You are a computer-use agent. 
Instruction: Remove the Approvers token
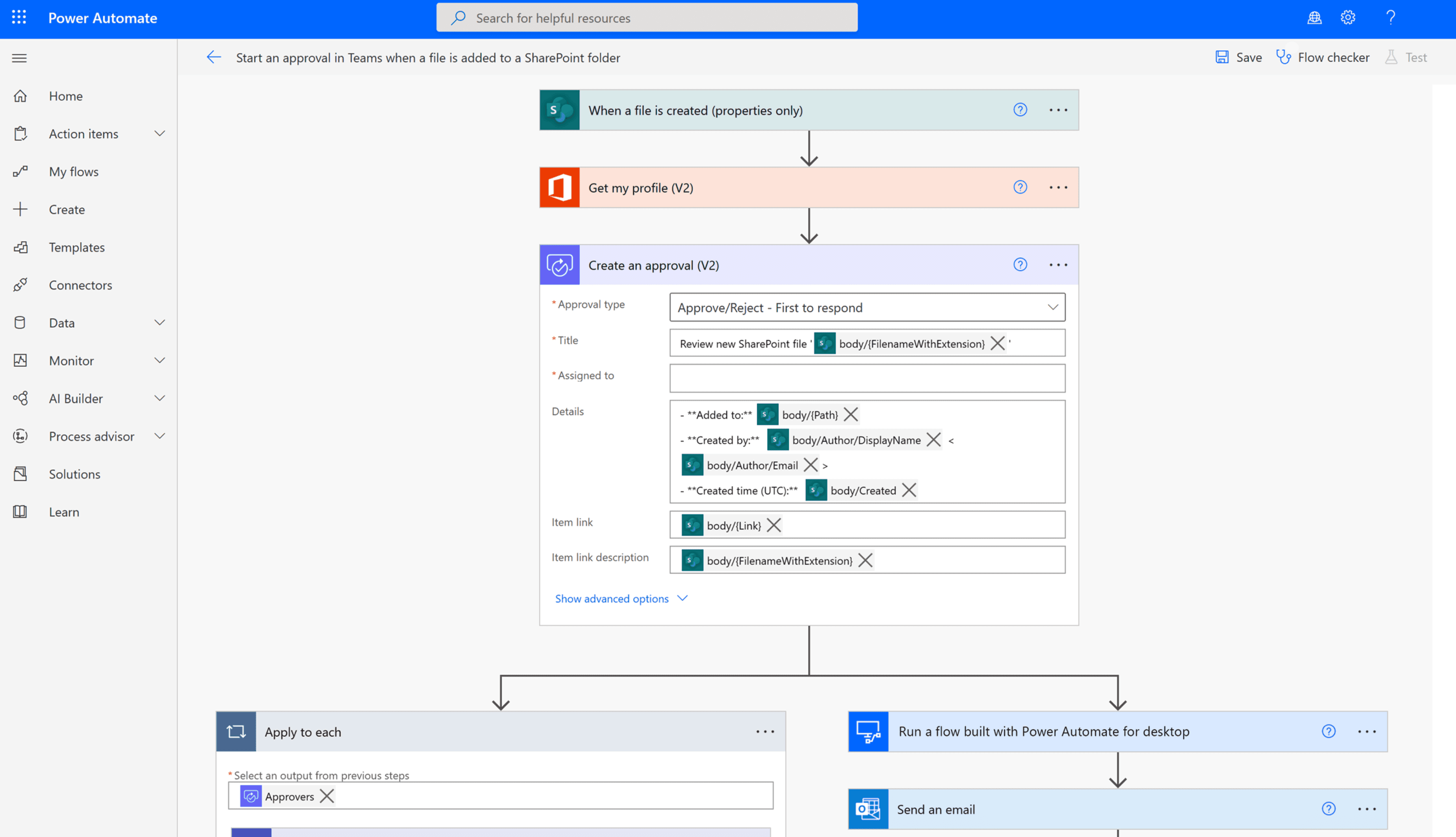[x=327, y=796]
